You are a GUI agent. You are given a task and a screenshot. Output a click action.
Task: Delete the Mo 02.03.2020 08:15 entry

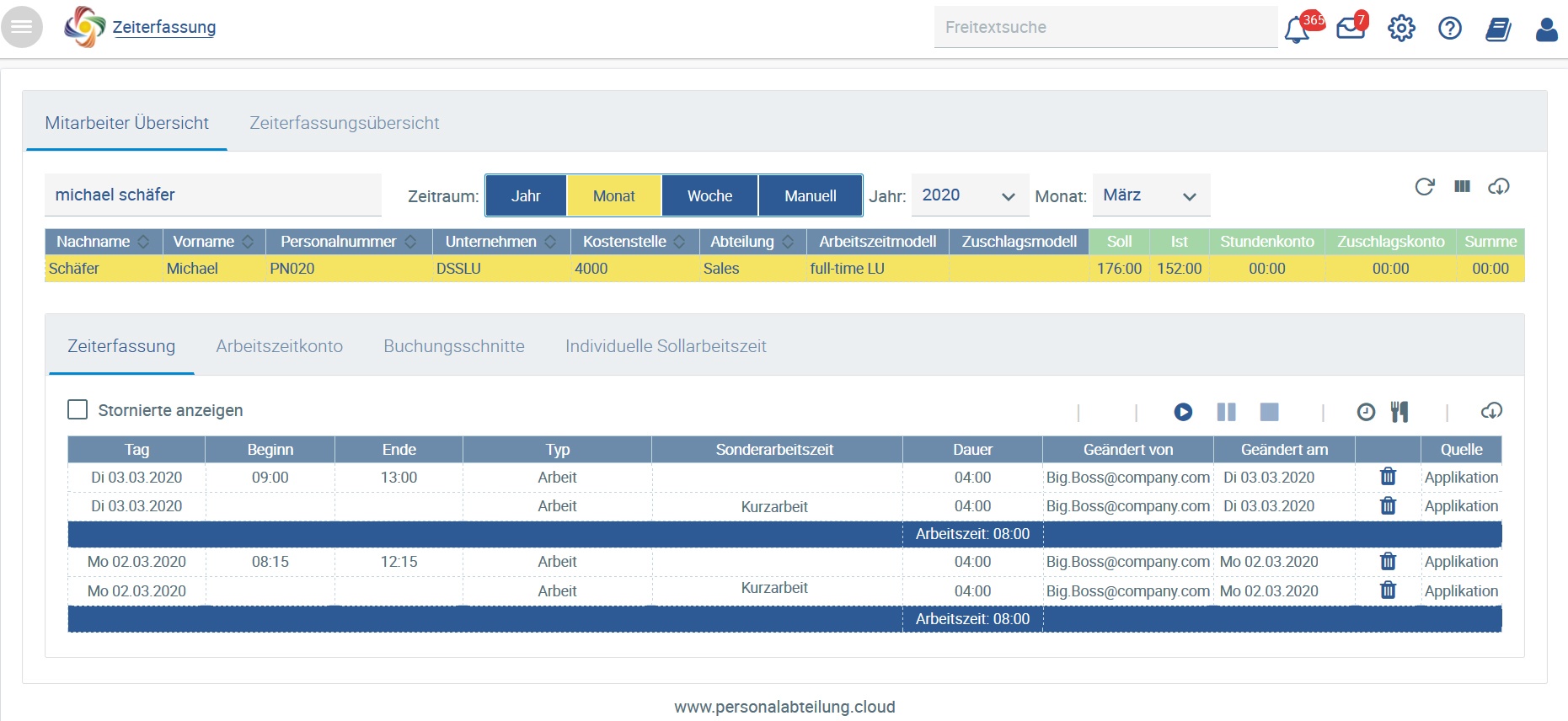point(1389,561)
